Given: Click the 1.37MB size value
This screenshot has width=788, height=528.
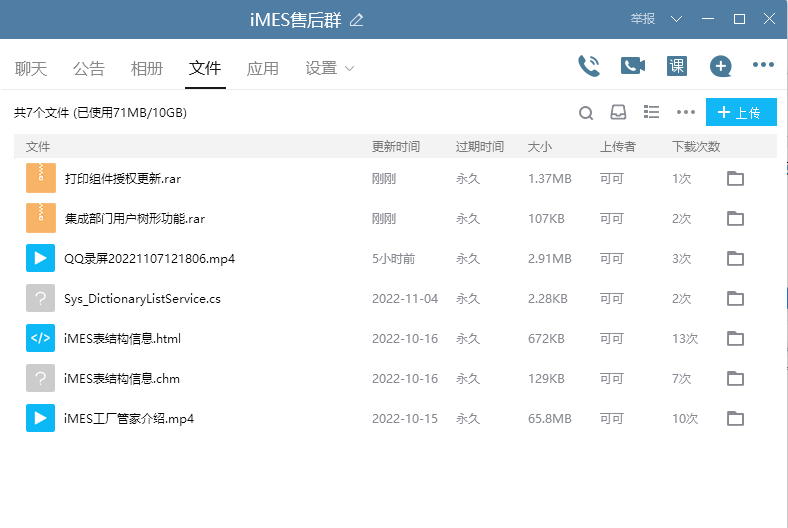Looking at the screenshot, I should point(550,178).
